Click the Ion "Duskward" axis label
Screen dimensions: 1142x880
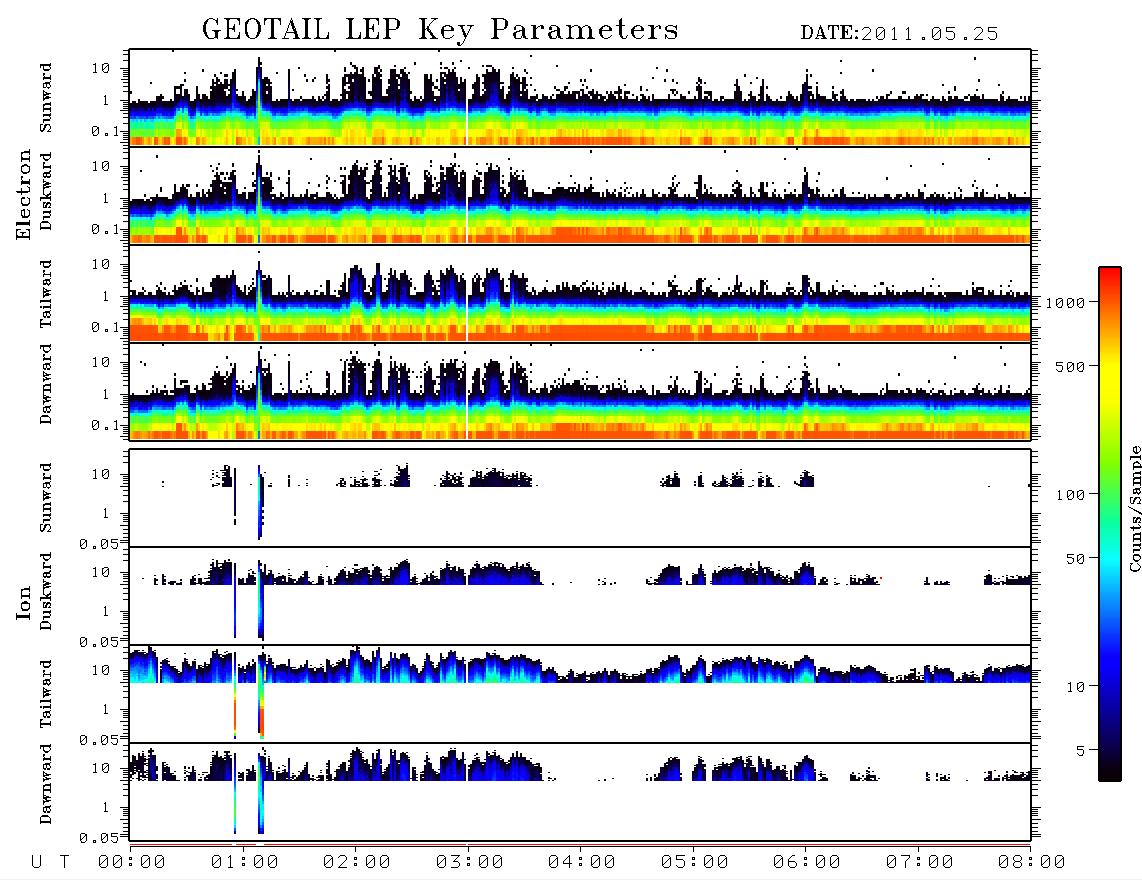click(46, 592)
